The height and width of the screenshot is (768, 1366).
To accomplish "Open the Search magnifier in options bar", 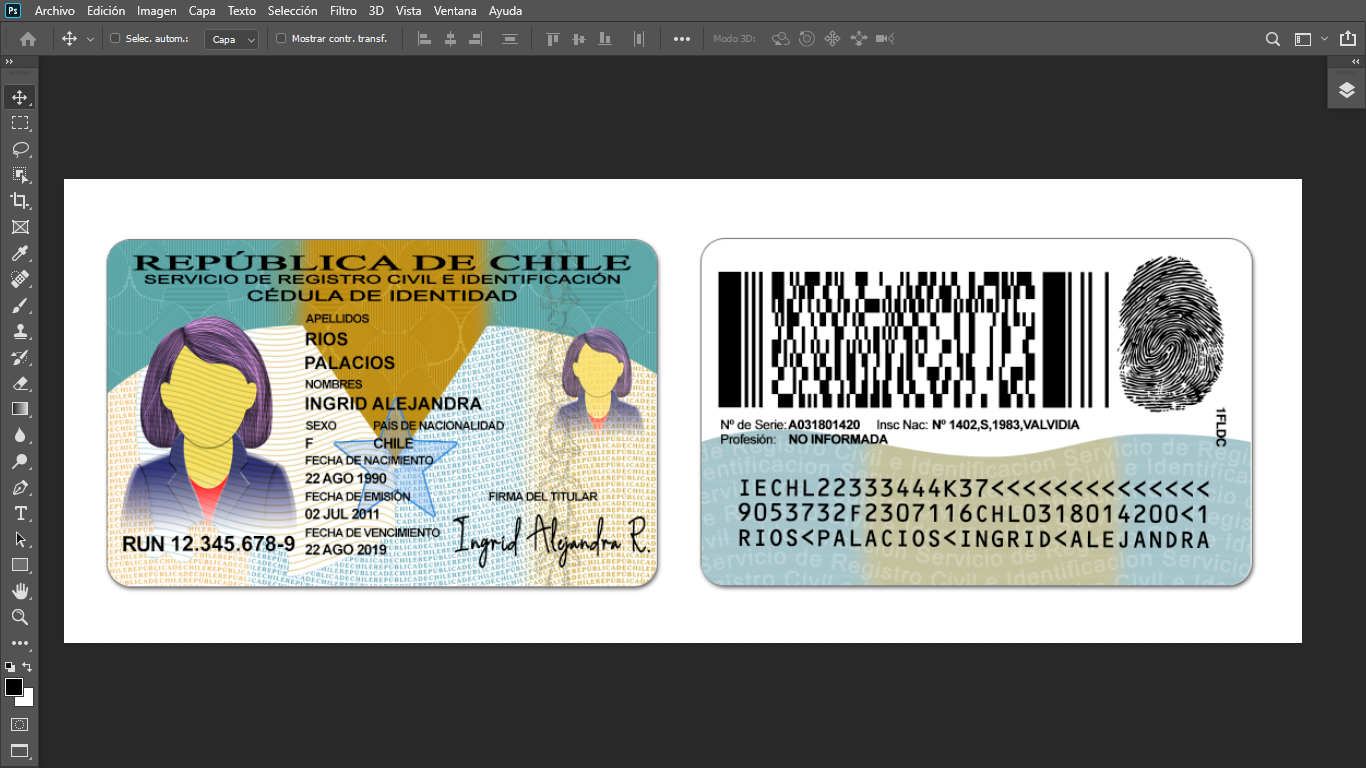I will pos(1273,39).
